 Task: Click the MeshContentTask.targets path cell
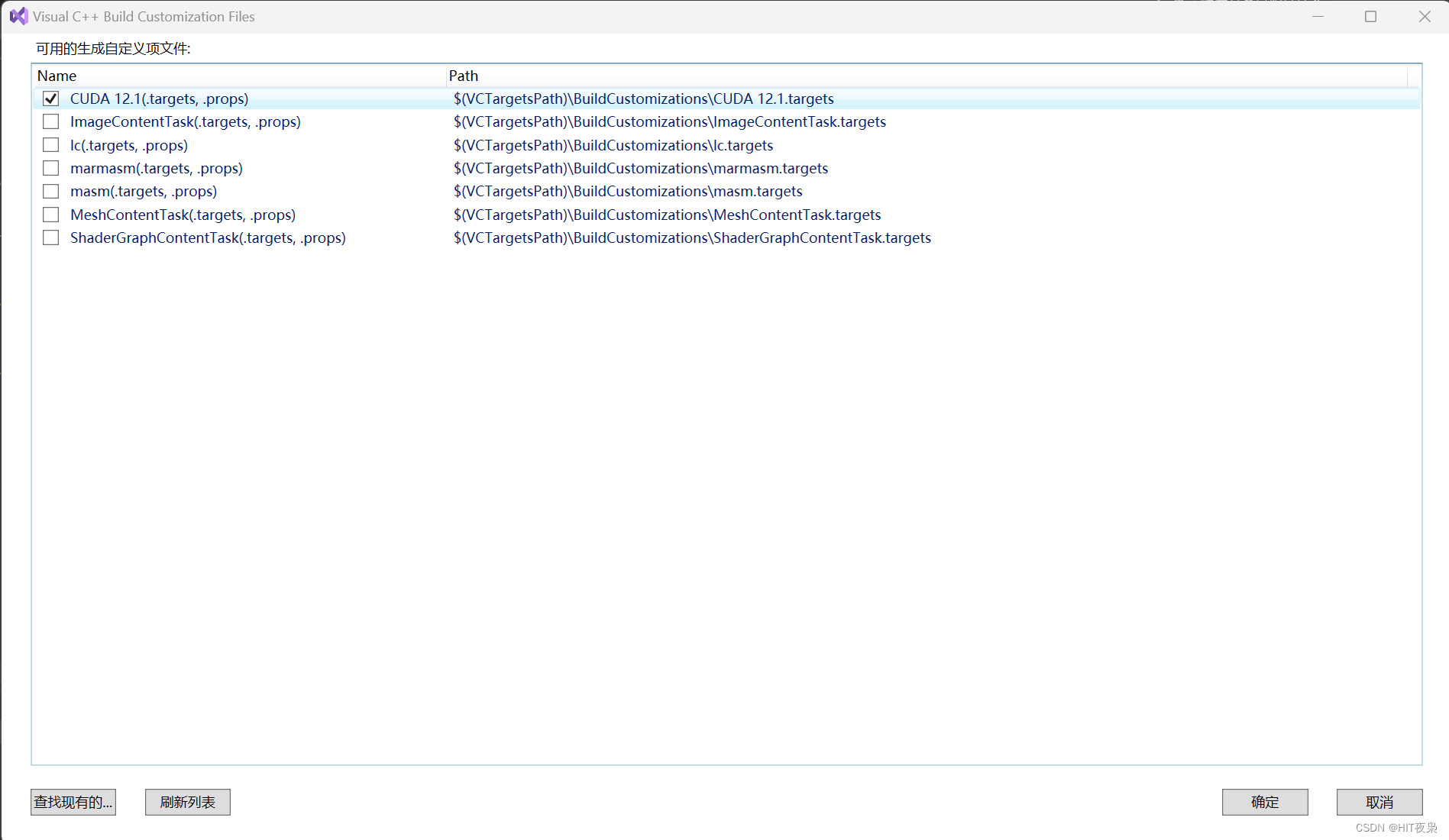coord(667,215)
